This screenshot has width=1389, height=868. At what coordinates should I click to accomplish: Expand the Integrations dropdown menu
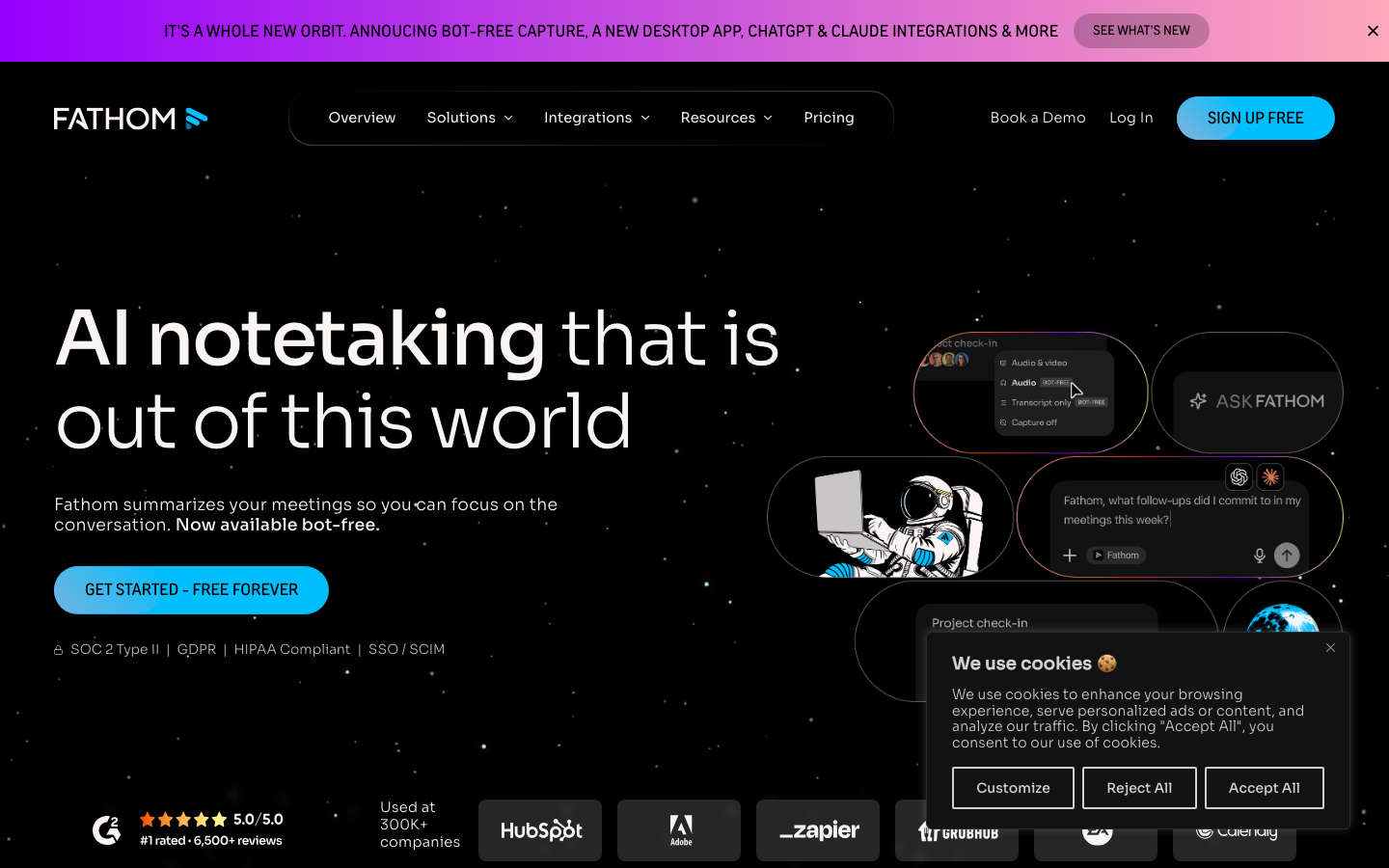tap(597, 118)
